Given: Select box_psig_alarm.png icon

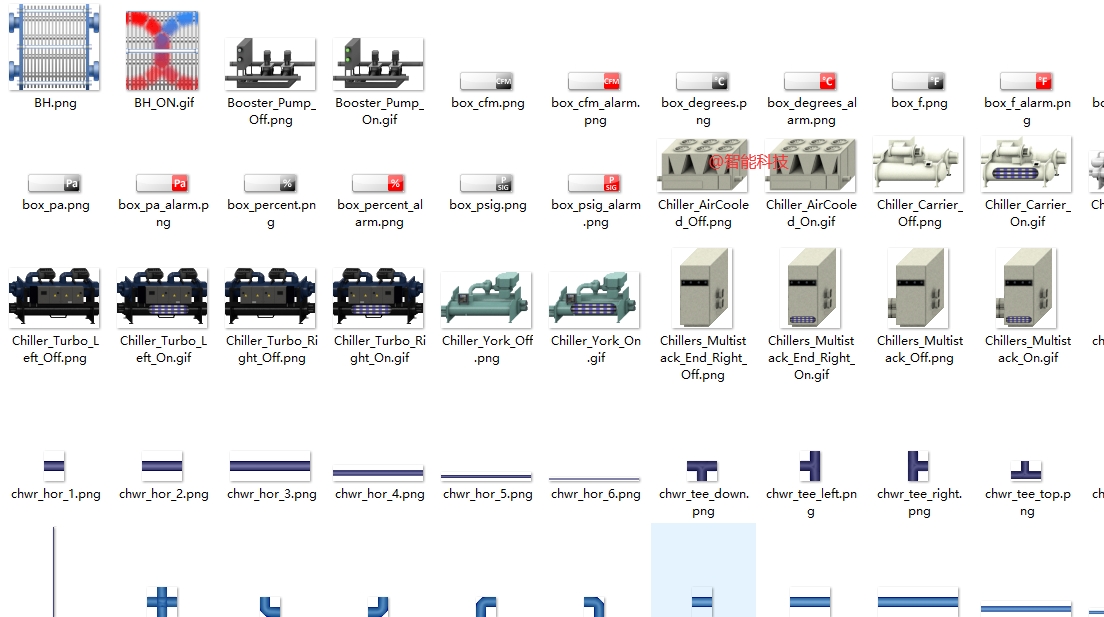Looking at the screenshot, I should [x=595, y=184].
